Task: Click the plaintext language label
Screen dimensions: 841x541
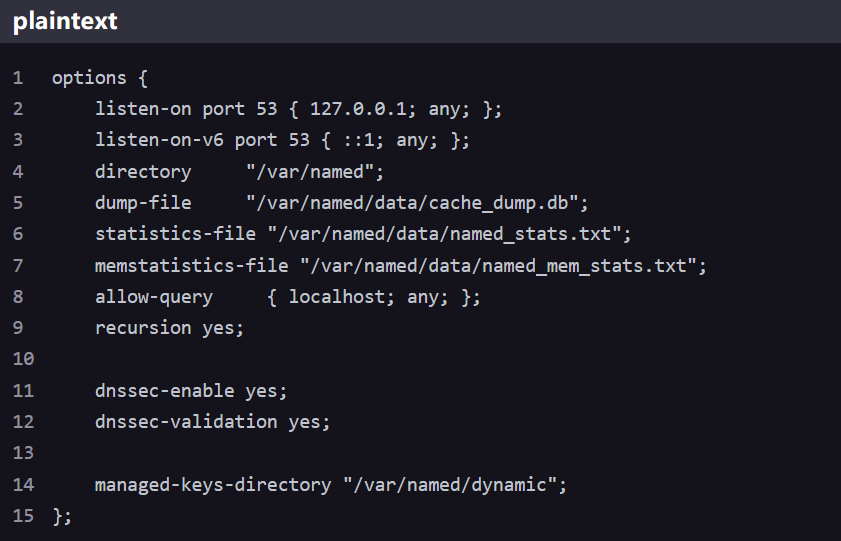Action: tap(65, 21)
